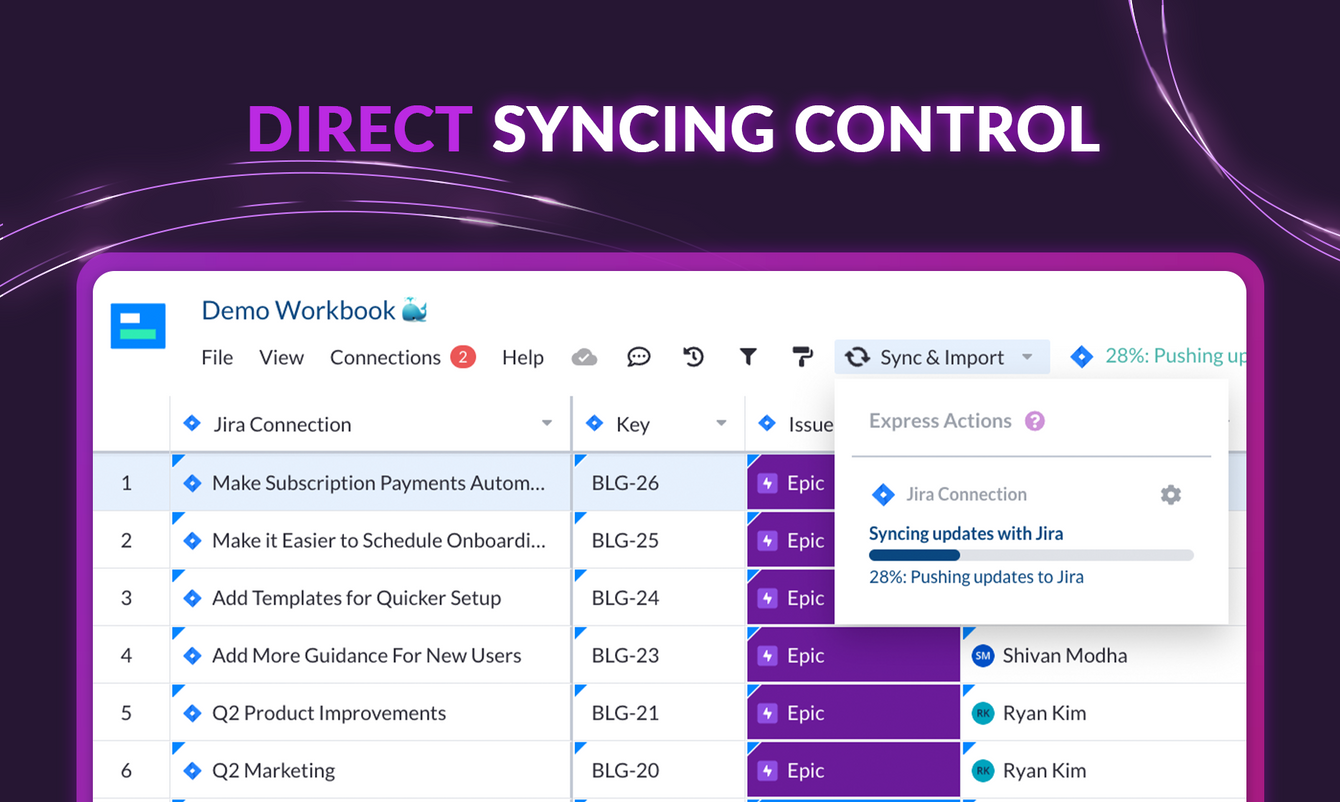Image resolution: width=1340 pixels, height=802 pixels.
Task: Click the BLG-26 key cell
Action: (659, 483)
